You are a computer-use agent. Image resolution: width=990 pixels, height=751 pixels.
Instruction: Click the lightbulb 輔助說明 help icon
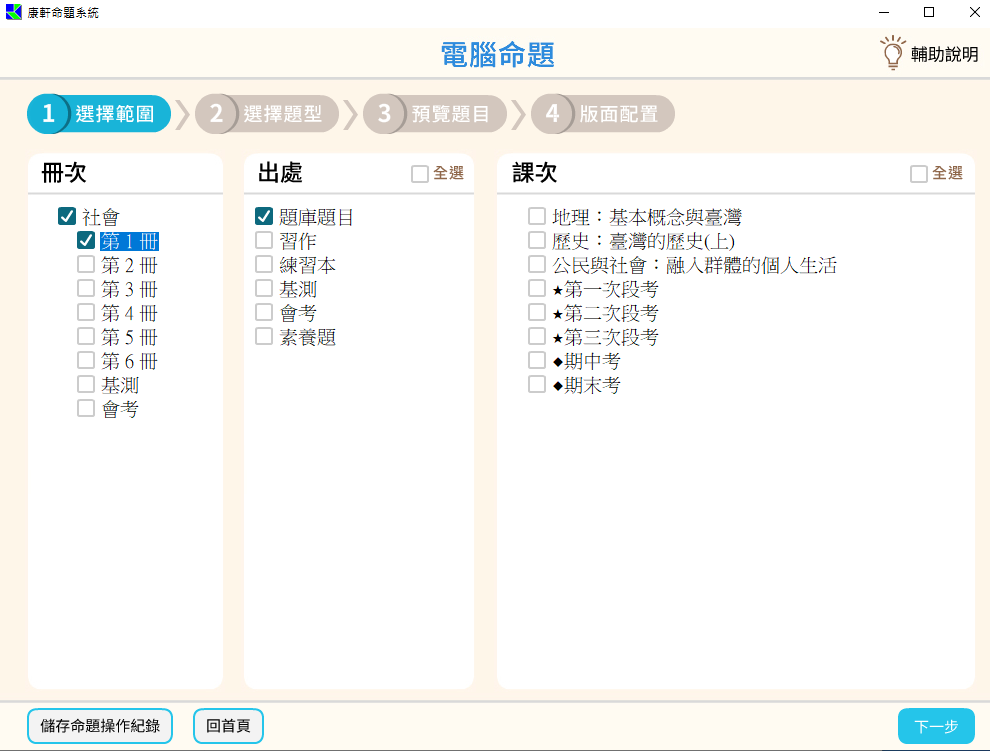click(891, 53)
